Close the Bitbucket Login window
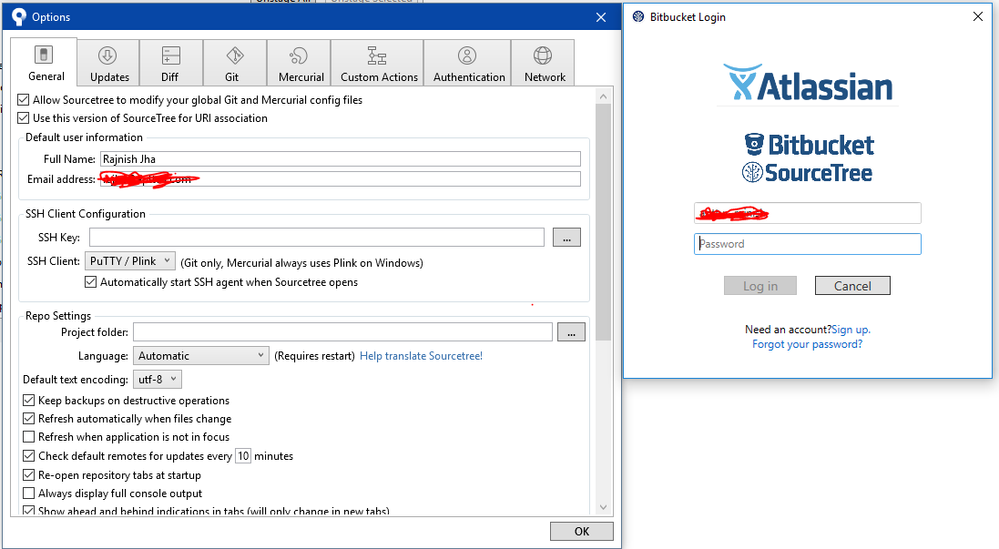The height and width of the screenshot is (549, 999). coord(978,17)
